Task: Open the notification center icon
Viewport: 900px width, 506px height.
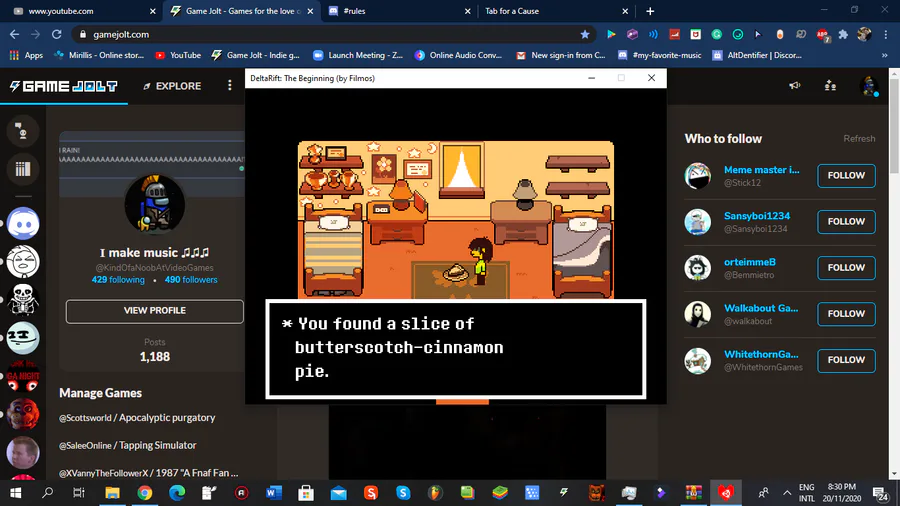Action: point(880,493)
